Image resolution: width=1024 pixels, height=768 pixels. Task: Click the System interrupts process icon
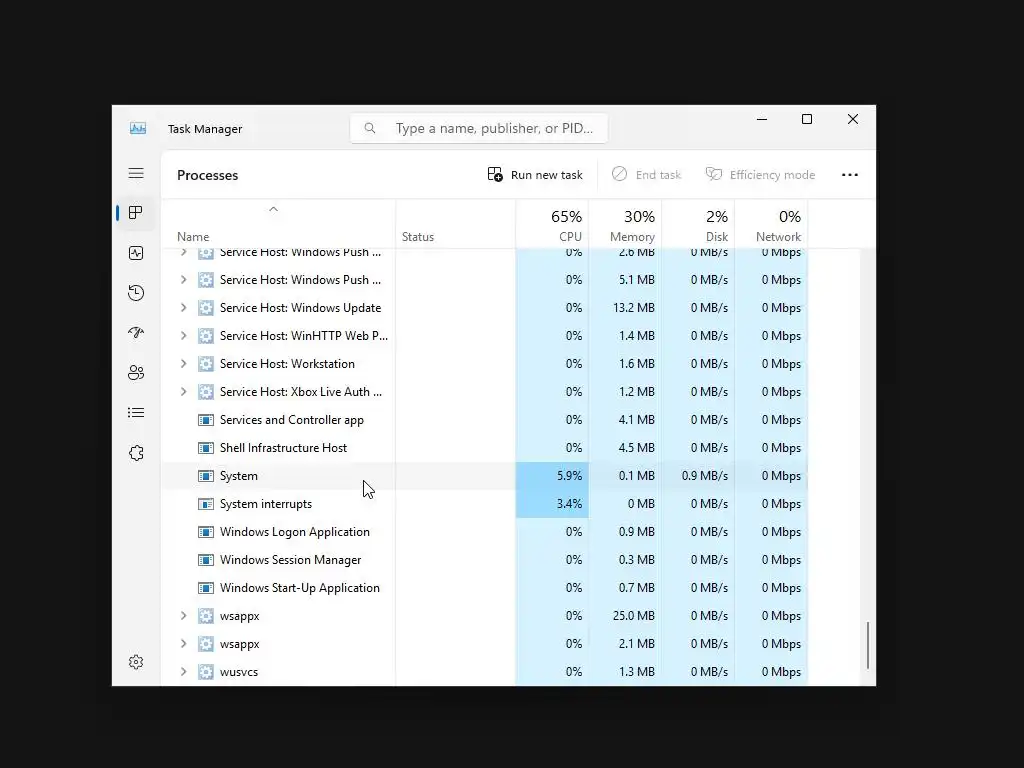point(206,504)
